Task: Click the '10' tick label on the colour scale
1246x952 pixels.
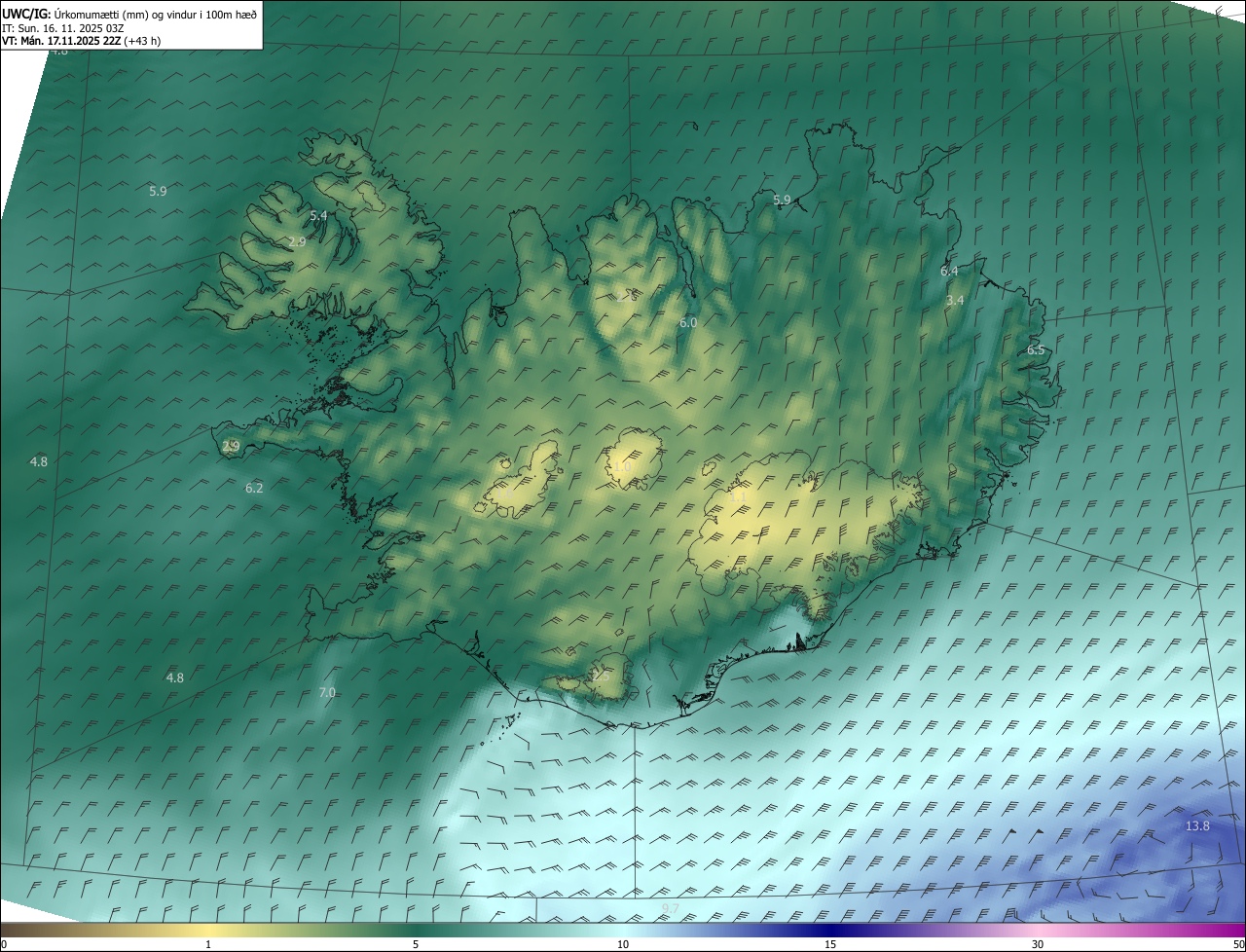Action: click(623, 944)
